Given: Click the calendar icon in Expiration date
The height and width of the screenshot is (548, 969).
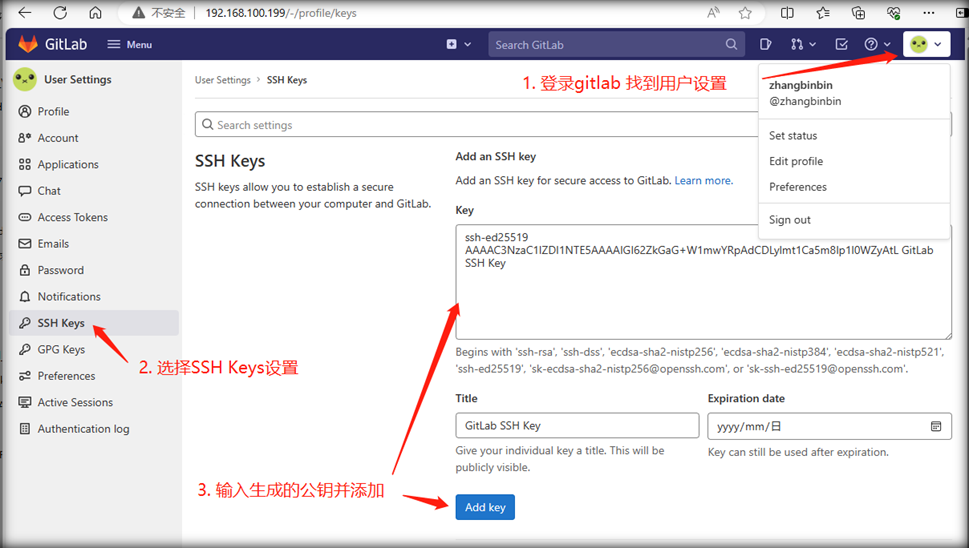Looking at the screenshot, I should (x=936, y=426).
